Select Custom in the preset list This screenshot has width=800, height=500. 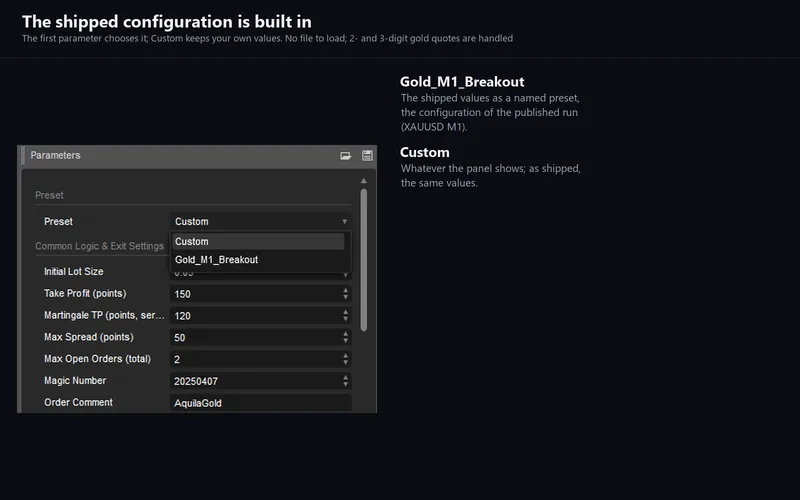click(x=258, y=241)
